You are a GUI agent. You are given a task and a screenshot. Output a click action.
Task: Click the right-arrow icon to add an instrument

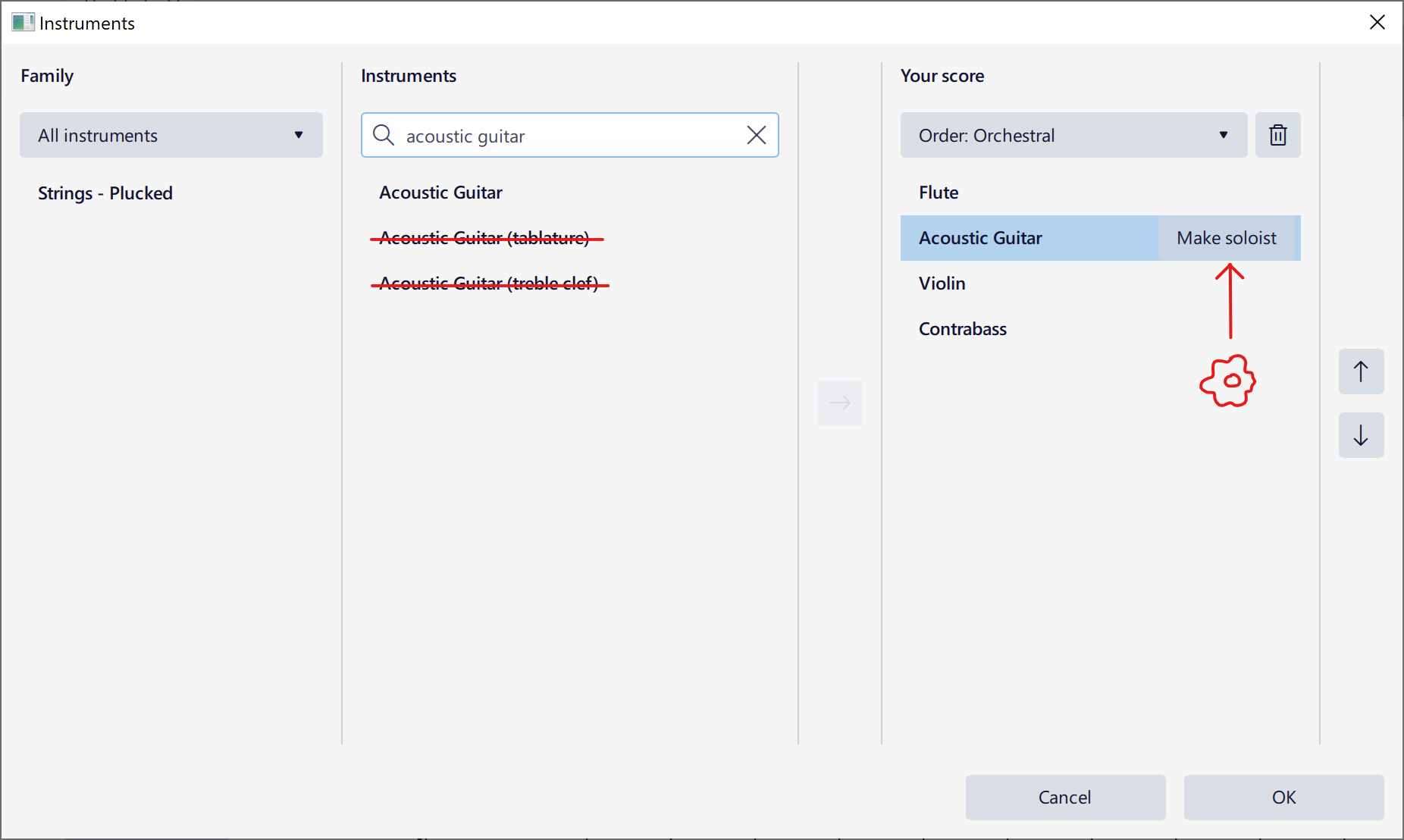[x=840, y=403]
